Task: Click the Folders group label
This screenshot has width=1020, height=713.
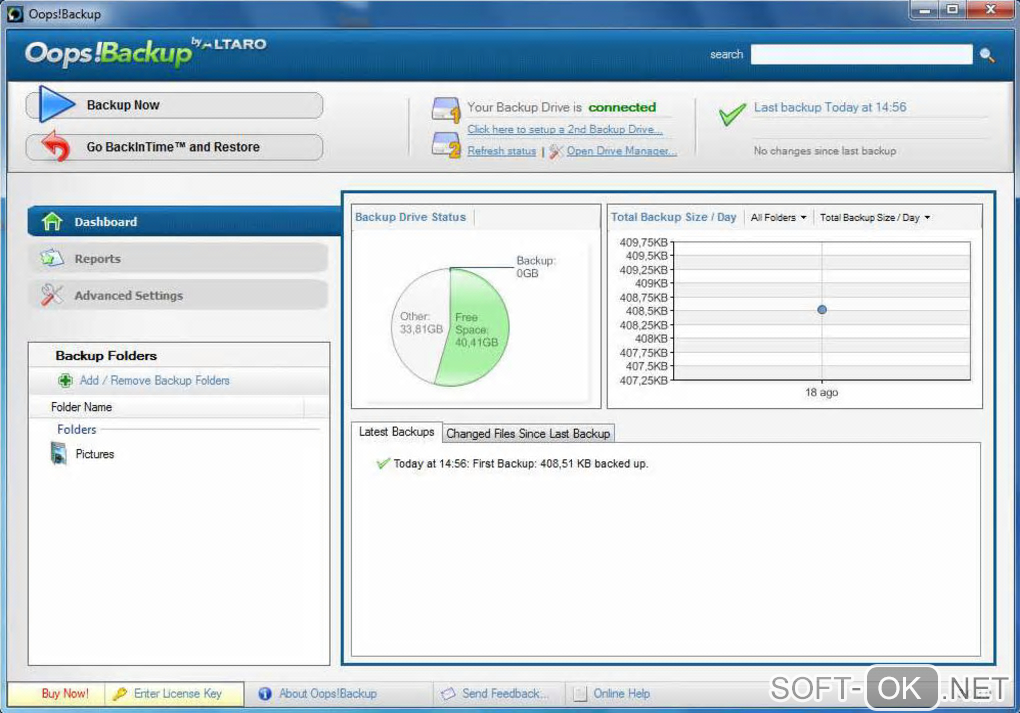Action: tap(77, 429)
